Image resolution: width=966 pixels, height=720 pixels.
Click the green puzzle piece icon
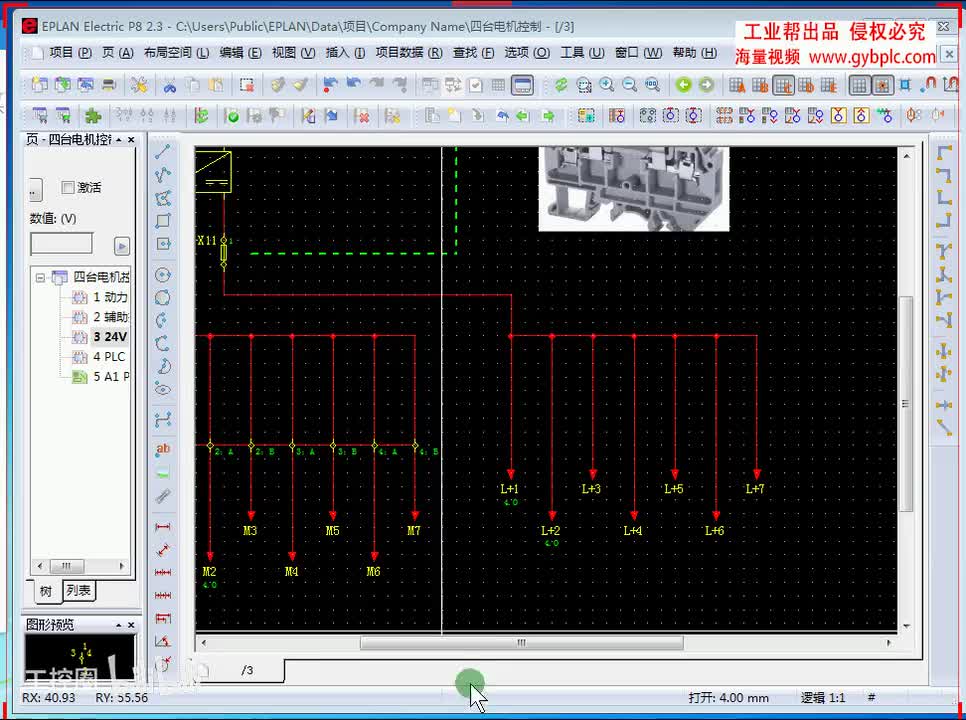pyautogui.click(x=93, y=115)
